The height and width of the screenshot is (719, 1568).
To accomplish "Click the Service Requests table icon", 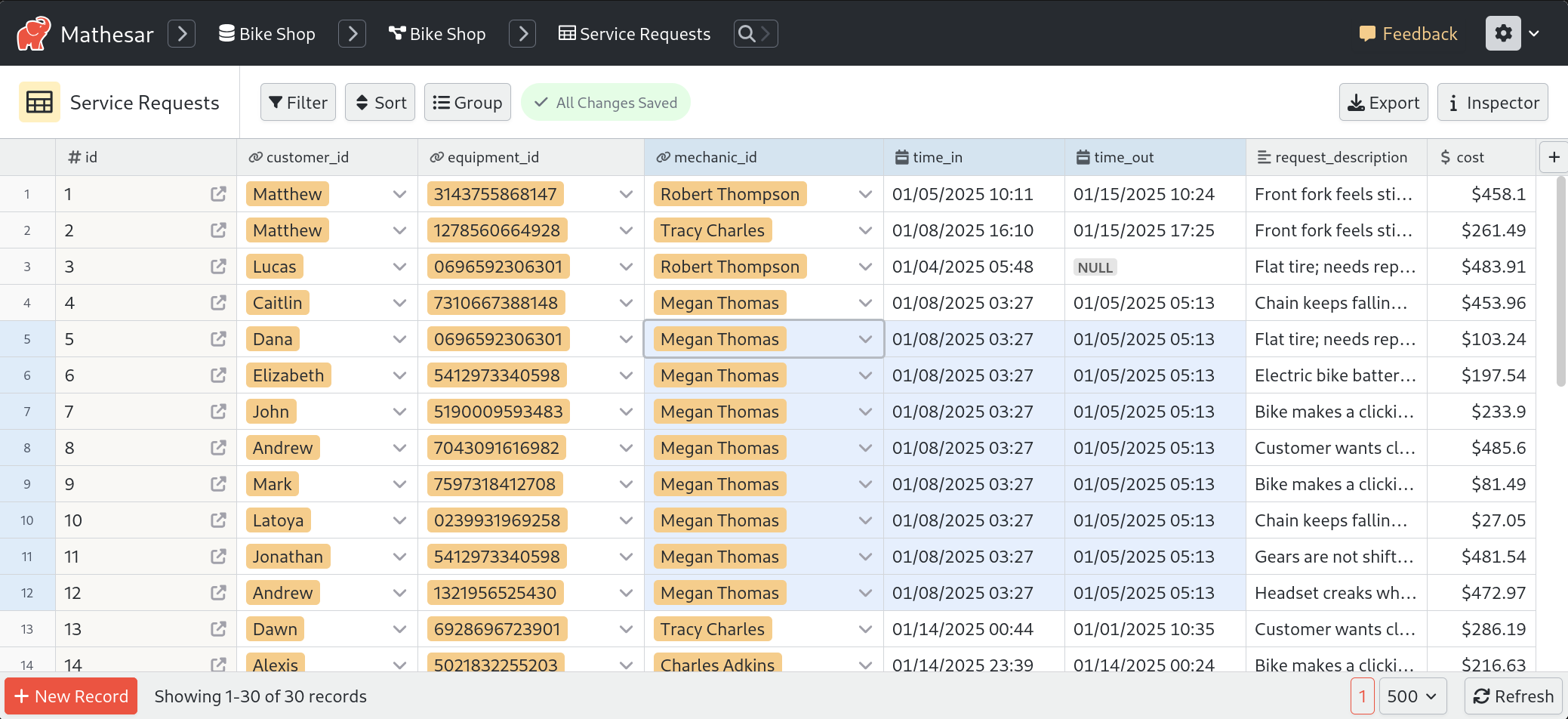I will pos(39,103).
